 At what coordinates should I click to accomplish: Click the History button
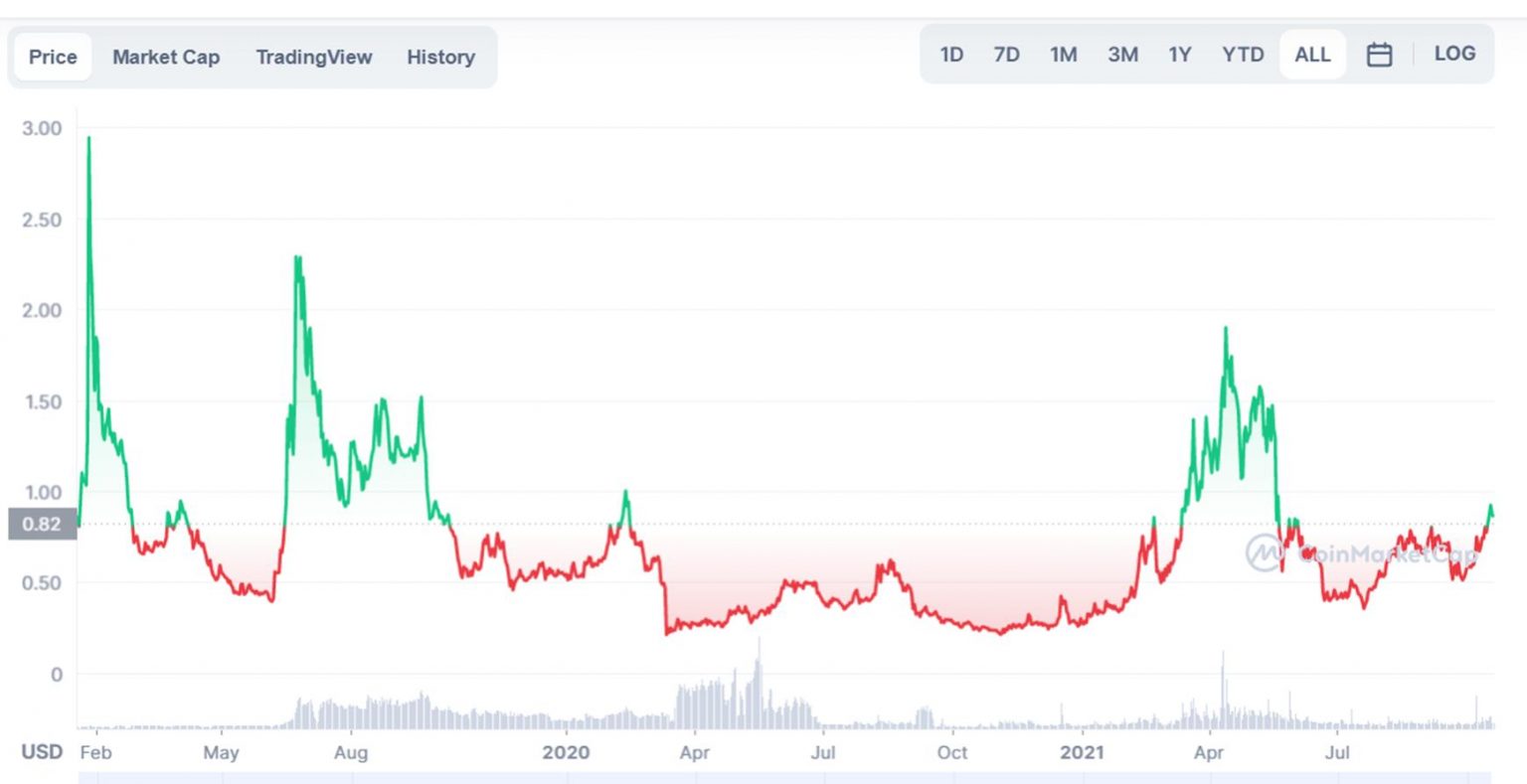click(x=440, y=57)
